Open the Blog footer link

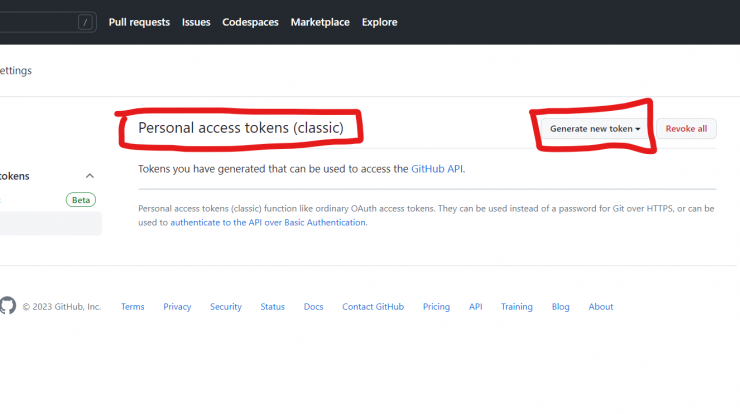(561, 307)
